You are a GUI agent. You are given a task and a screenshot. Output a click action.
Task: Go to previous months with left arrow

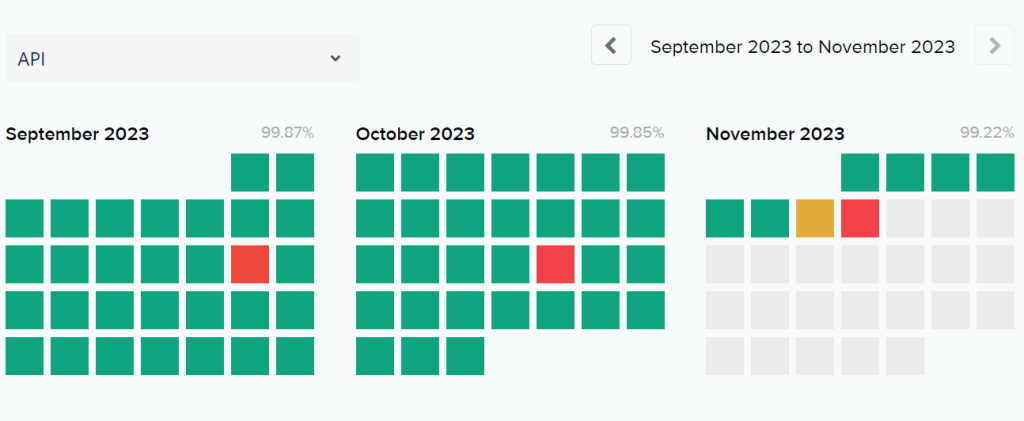click(x=611, y=45)
